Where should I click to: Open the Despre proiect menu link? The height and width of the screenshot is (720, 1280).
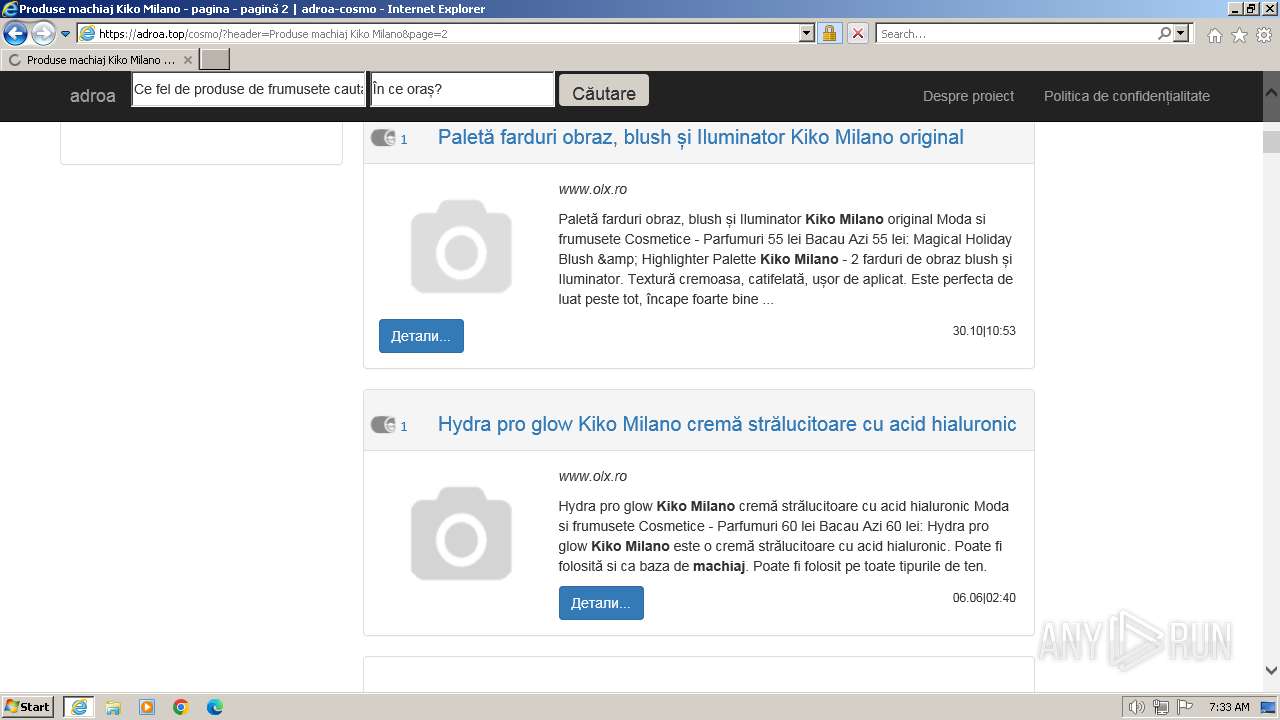(x=968, y=96)
